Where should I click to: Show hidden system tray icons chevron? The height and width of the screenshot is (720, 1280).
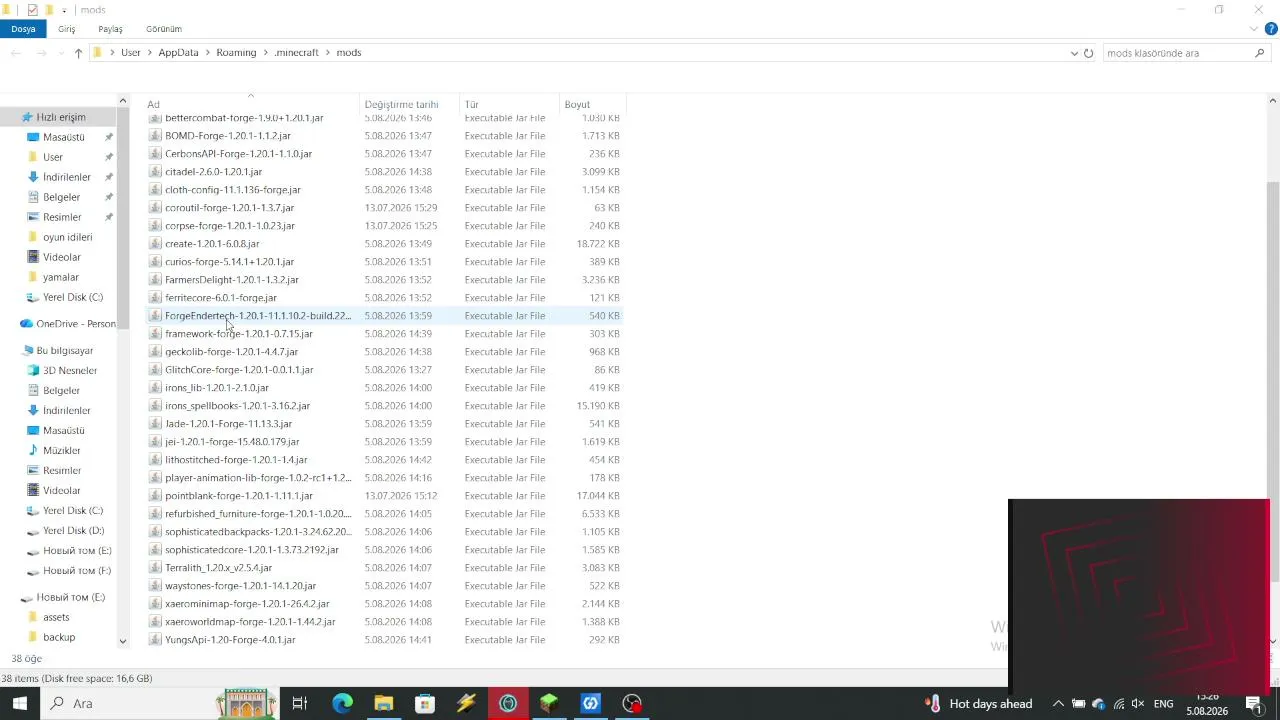[x=1058, y=704]
